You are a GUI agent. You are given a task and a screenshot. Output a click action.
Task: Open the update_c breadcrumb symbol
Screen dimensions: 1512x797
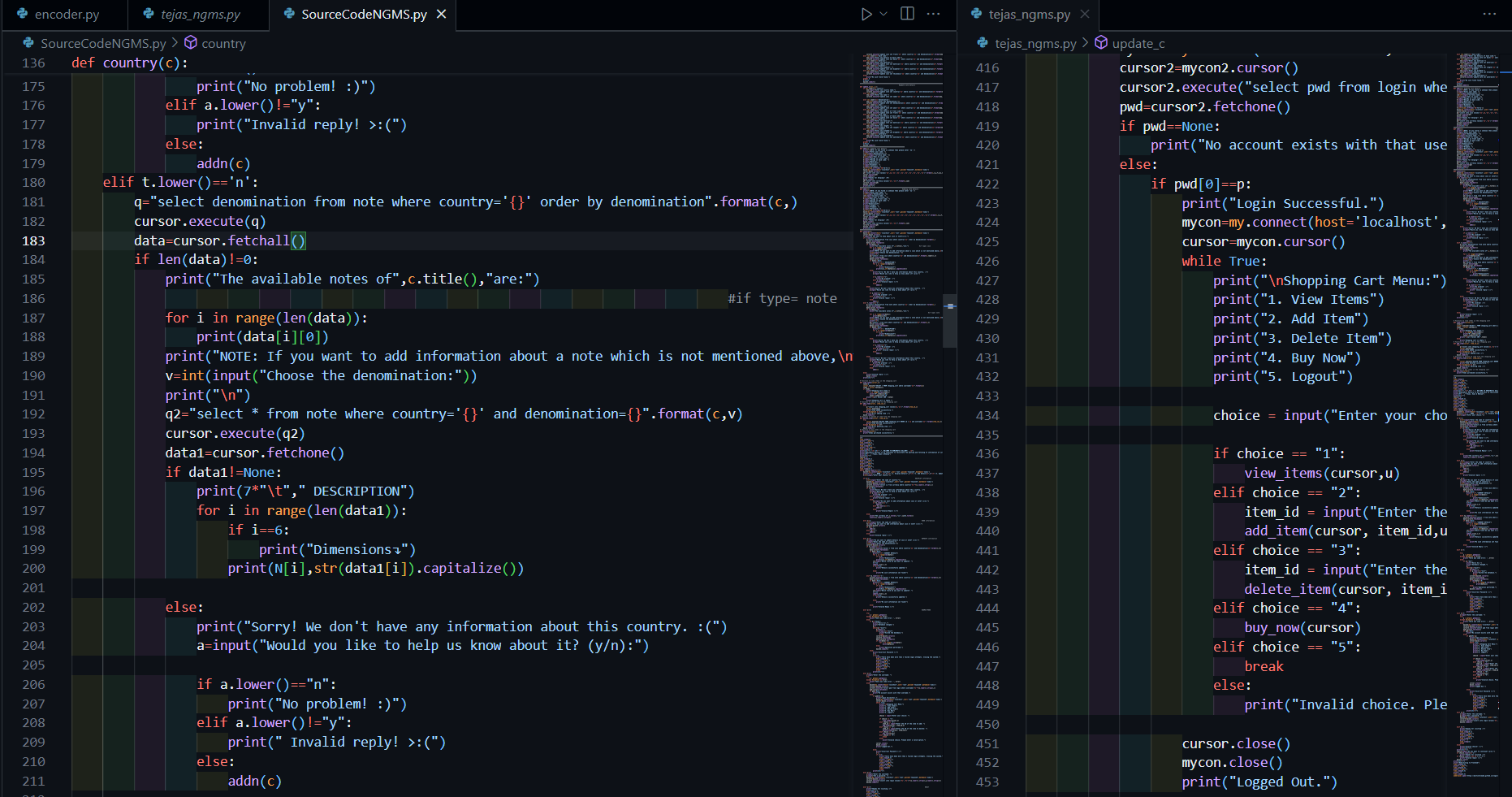(x=1138, y=44)
